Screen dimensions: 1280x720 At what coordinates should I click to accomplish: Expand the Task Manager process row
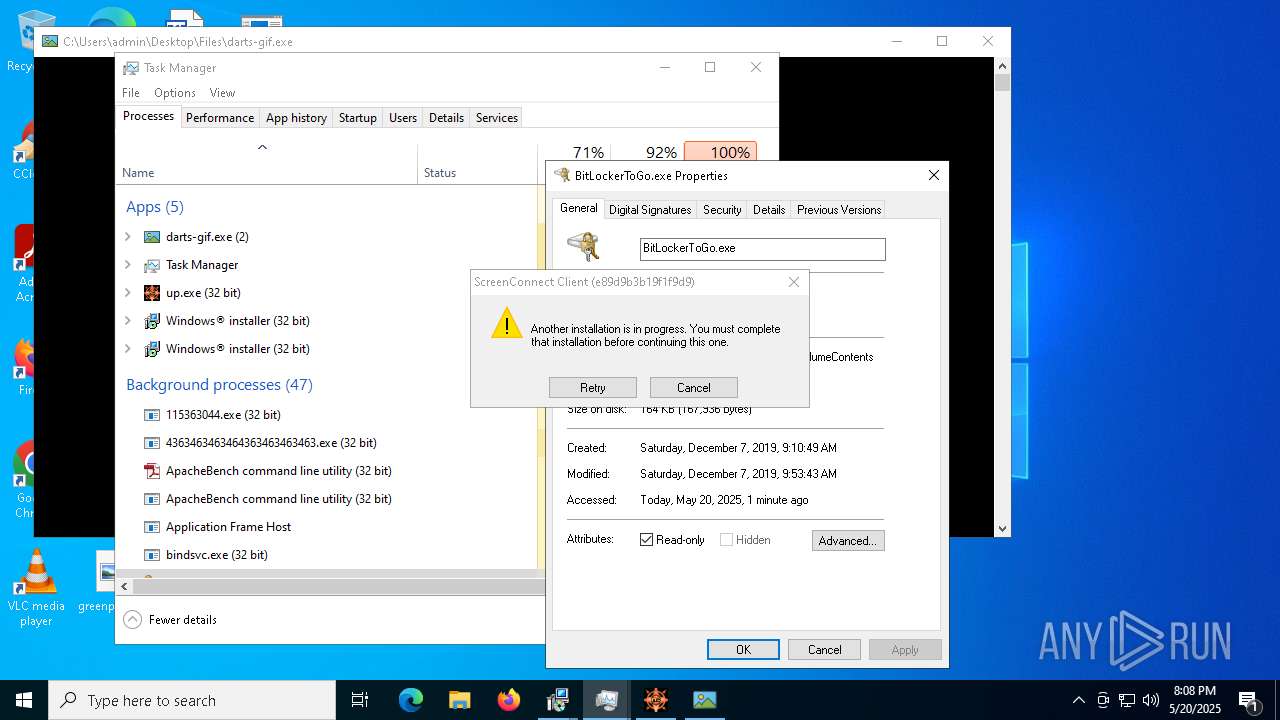[127, 265]
